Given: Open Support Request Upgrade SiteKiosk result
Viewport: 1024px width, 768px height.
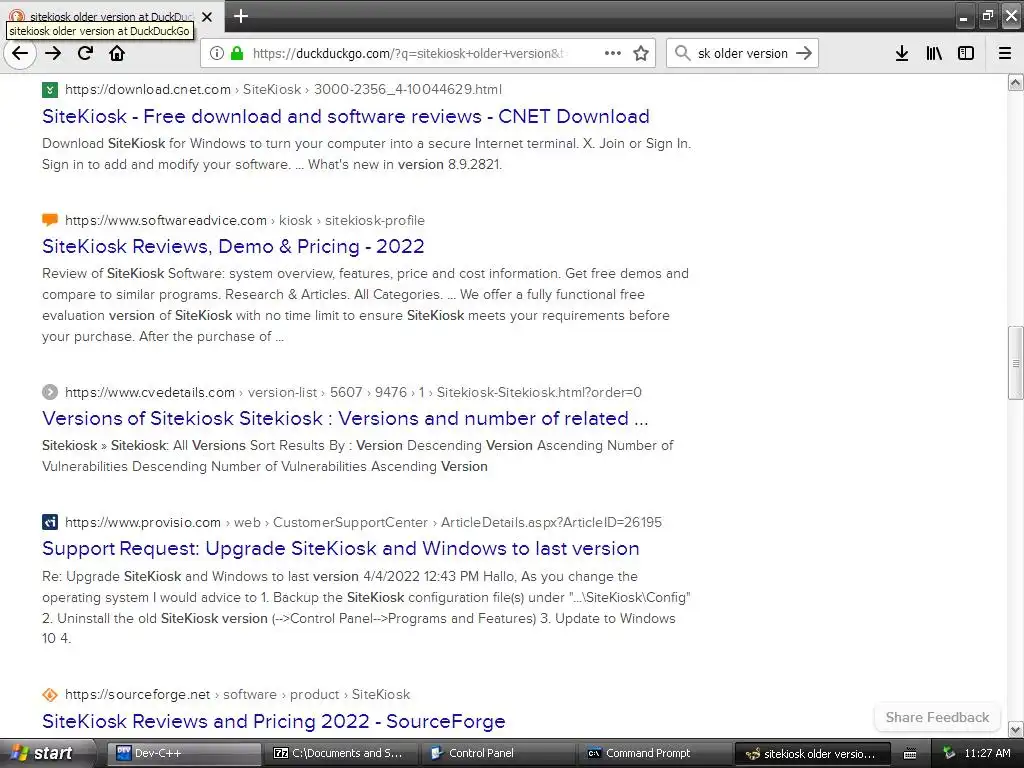Looking at the screenshot, I should (340, 549).
